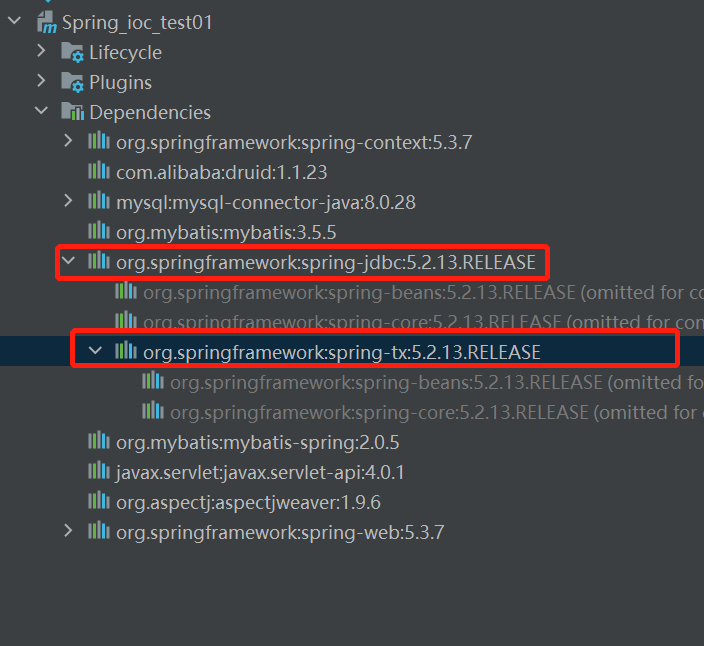Select org.aspectj:aspectjweaver:1.9.6
Viewport: 704px width, 646px height.
click(x=248, y=502)
